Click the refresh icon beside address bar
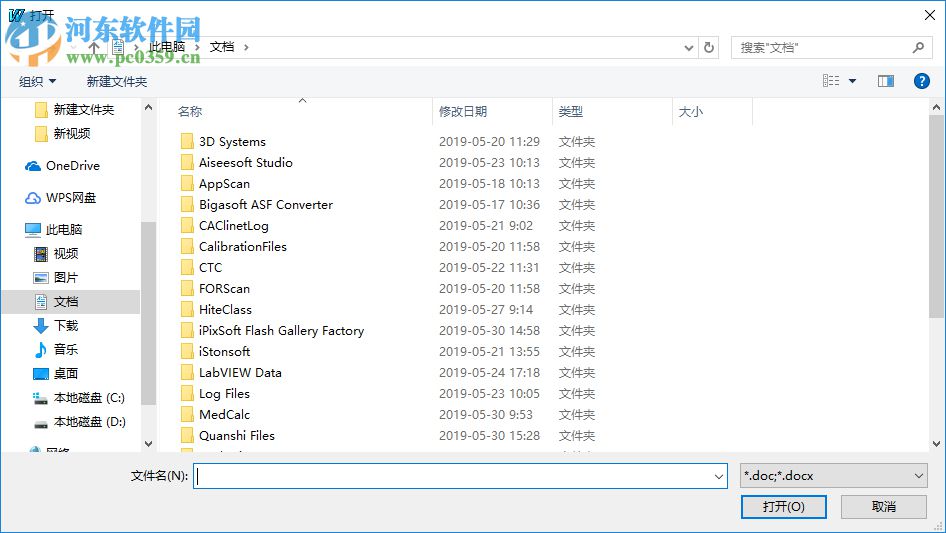946x533 pixels. pyautogui.click(x=709, y=47)
